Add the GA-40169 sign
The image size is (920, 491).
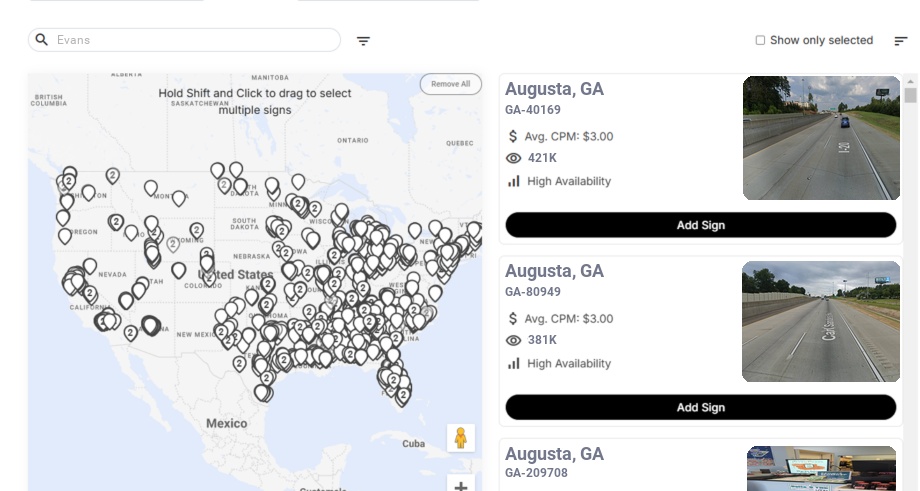(x=700, y=225)
